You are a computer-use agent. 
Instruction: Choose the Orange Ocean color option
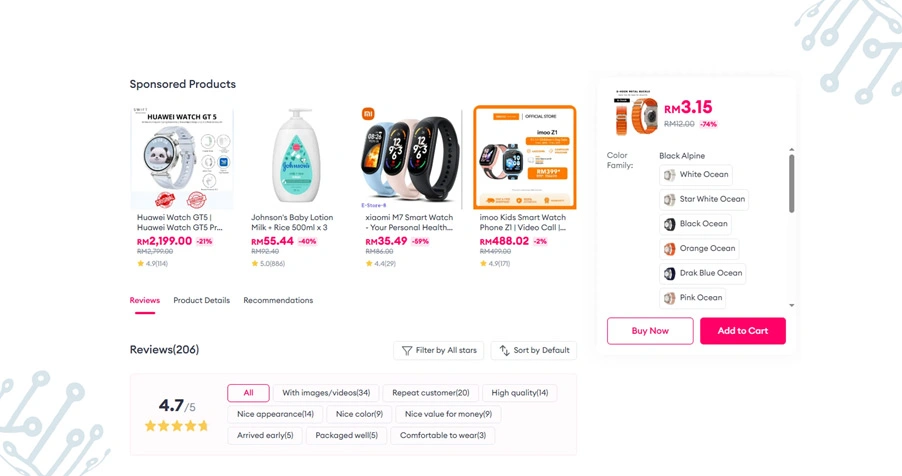699,249
